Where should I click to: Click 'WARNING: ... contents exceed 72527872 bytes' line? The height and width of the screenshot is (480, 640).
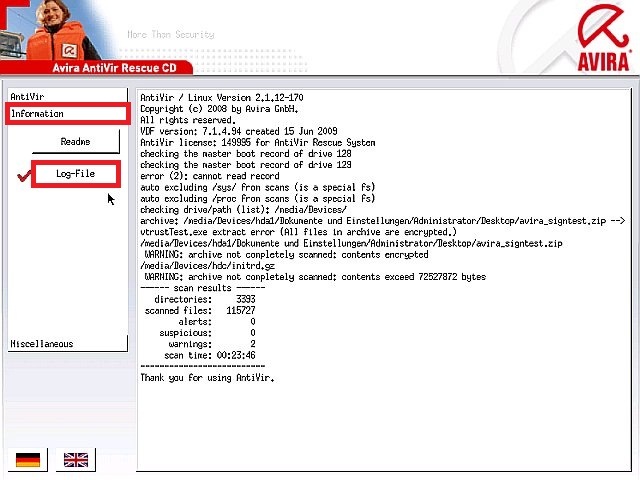pos(315,277)
